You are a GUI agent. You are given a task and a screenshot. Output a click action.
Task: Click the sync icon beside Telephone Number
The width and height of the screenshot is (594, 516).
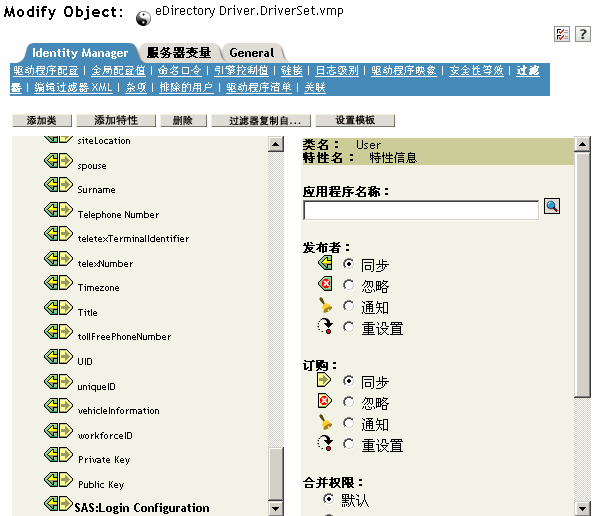click(58, 210)
